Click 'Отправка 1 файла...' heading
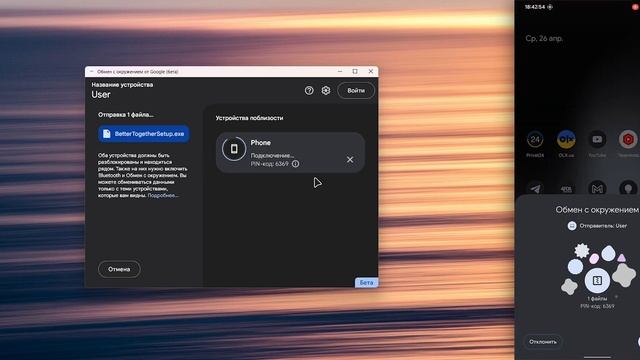Image resolution: width=640 pixels, height=360 pixels. click(x=126, y=115)
